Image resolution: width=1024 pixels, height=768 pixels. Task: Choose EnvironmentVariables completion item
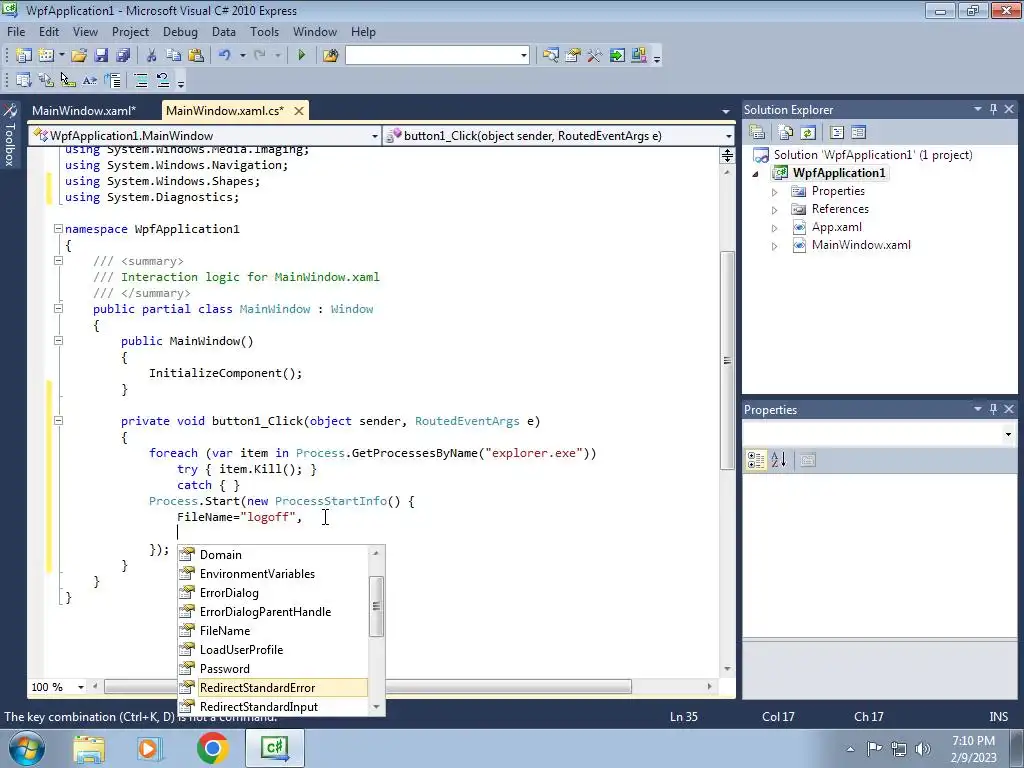coord(273,573)
